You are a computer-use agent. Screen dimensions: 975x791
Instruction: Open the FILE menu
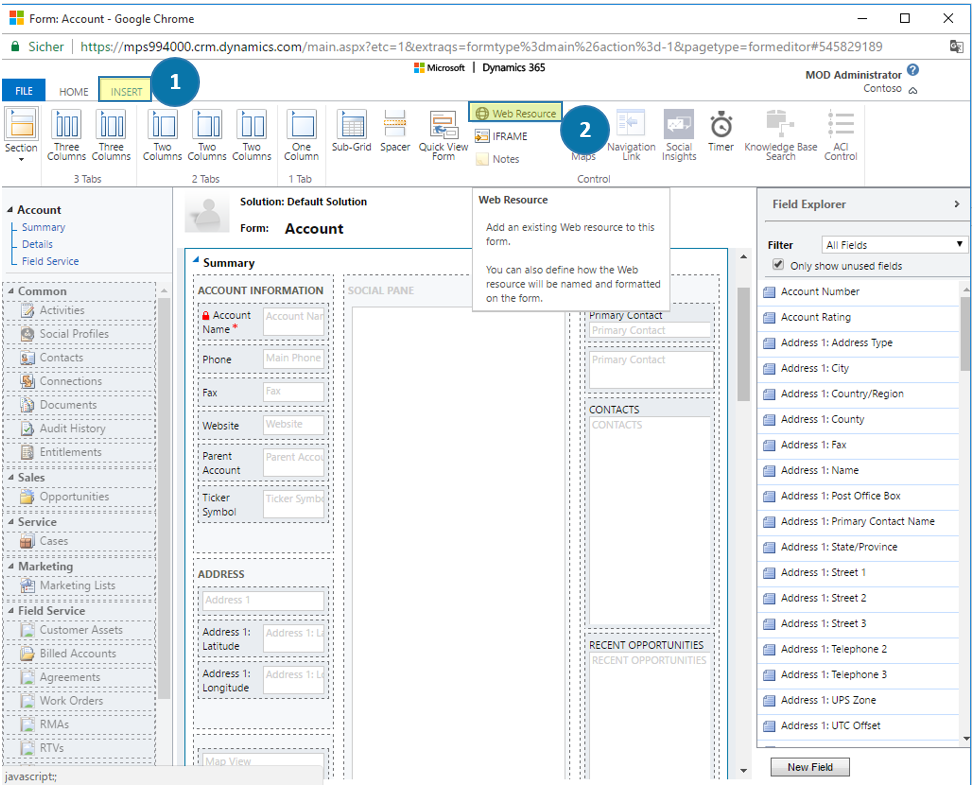coord(23,90)
